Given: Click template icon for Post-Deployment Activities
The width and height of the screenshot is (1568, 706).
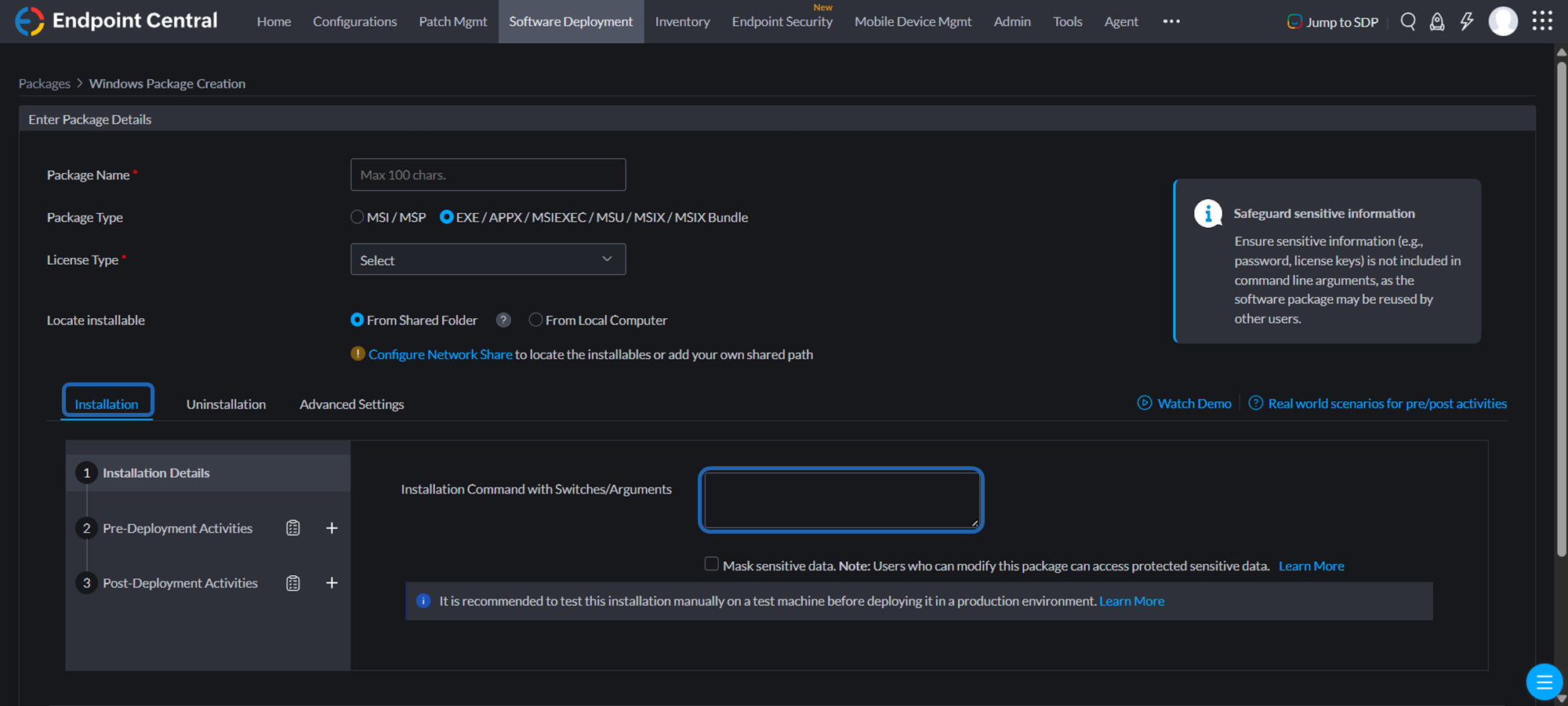Looking at the screenshot, I should [x=293, y=583].
